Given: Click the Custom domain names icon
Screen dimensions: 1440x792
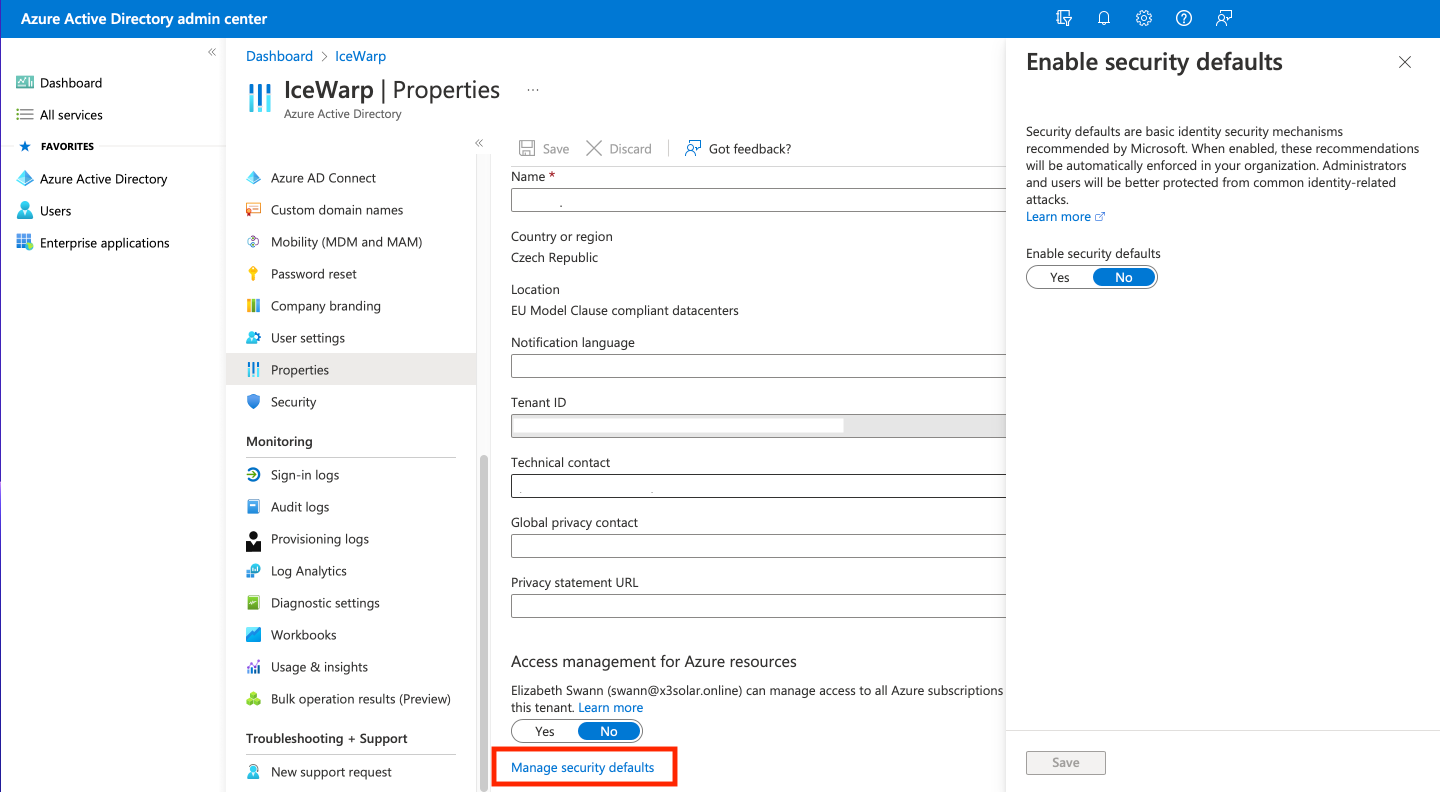Looking at the screenshot, I should tap(253, 210).
